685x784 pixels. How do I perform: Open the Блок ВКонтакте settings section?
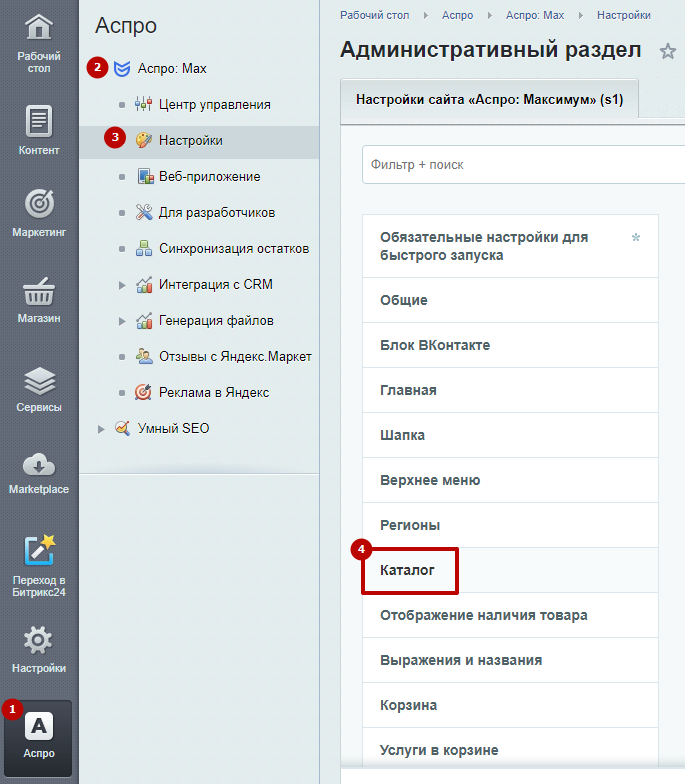coord(510,345)
